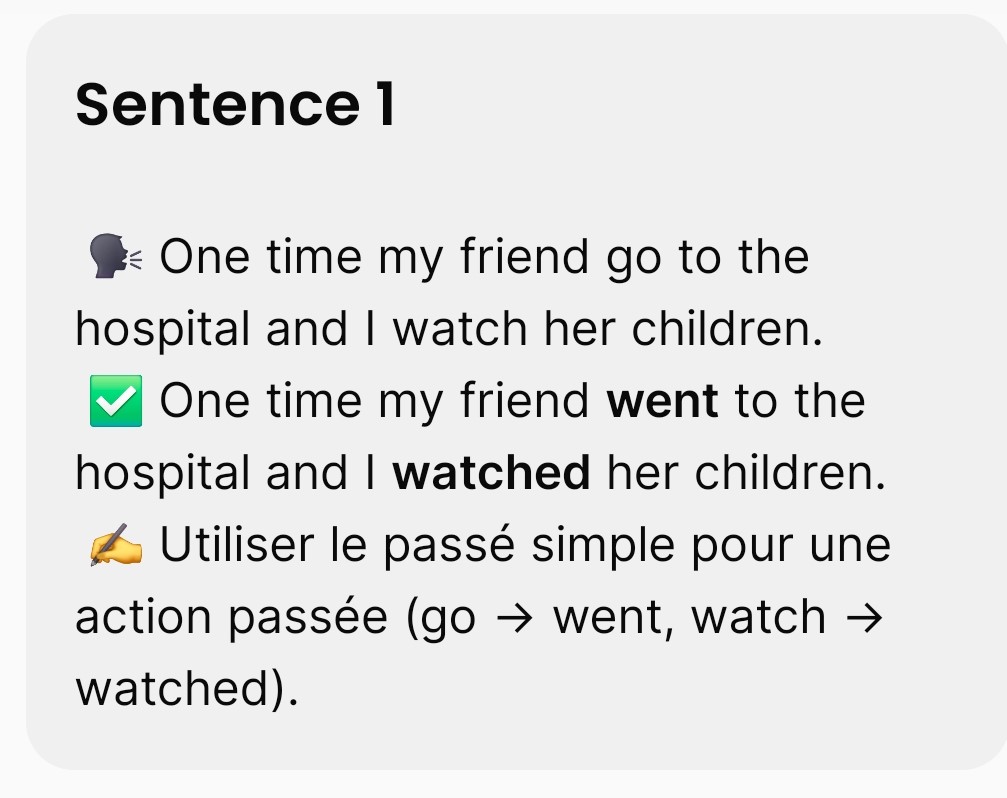This screenshot has width=1007, height=798.
Task: Click the speaking head icon
Action: [x=116, y=258]
